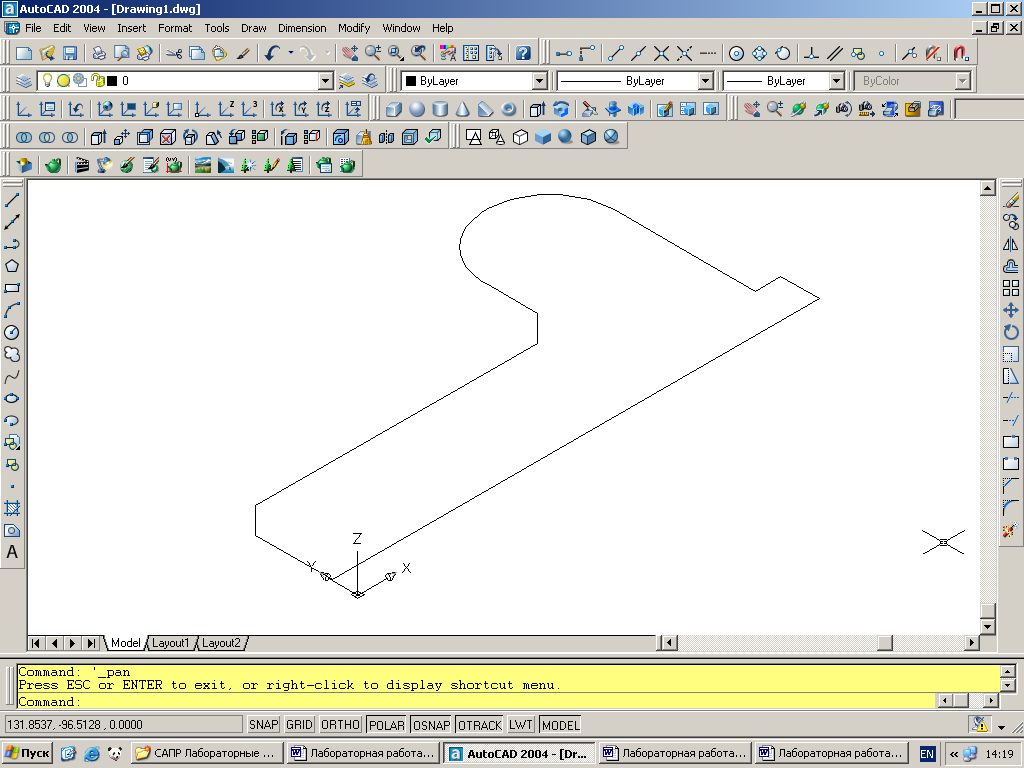Click the coordinates display 131.8537

[123, 725]
